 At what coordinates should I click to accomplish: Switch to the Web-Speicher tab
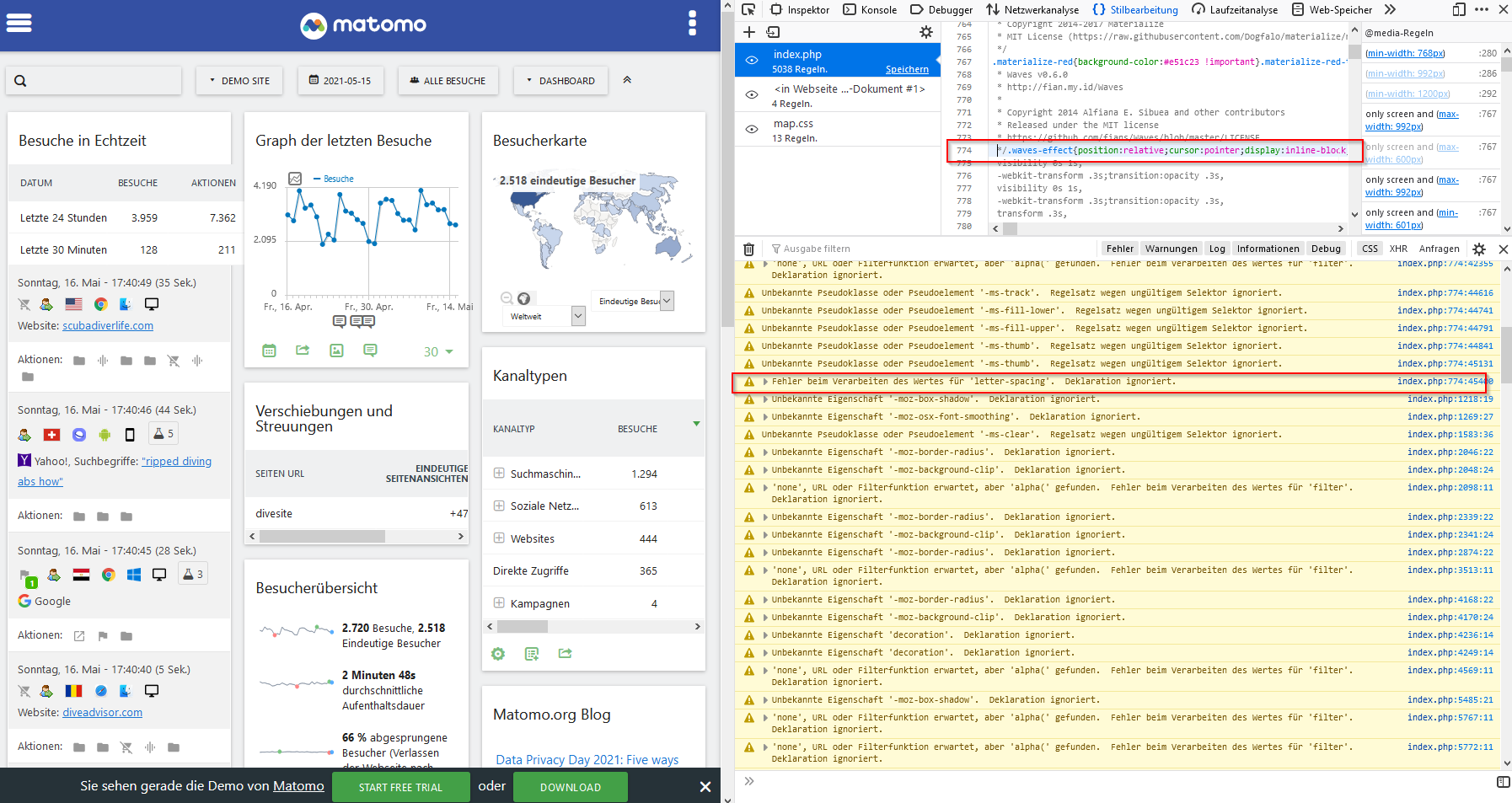(1332, 10)
